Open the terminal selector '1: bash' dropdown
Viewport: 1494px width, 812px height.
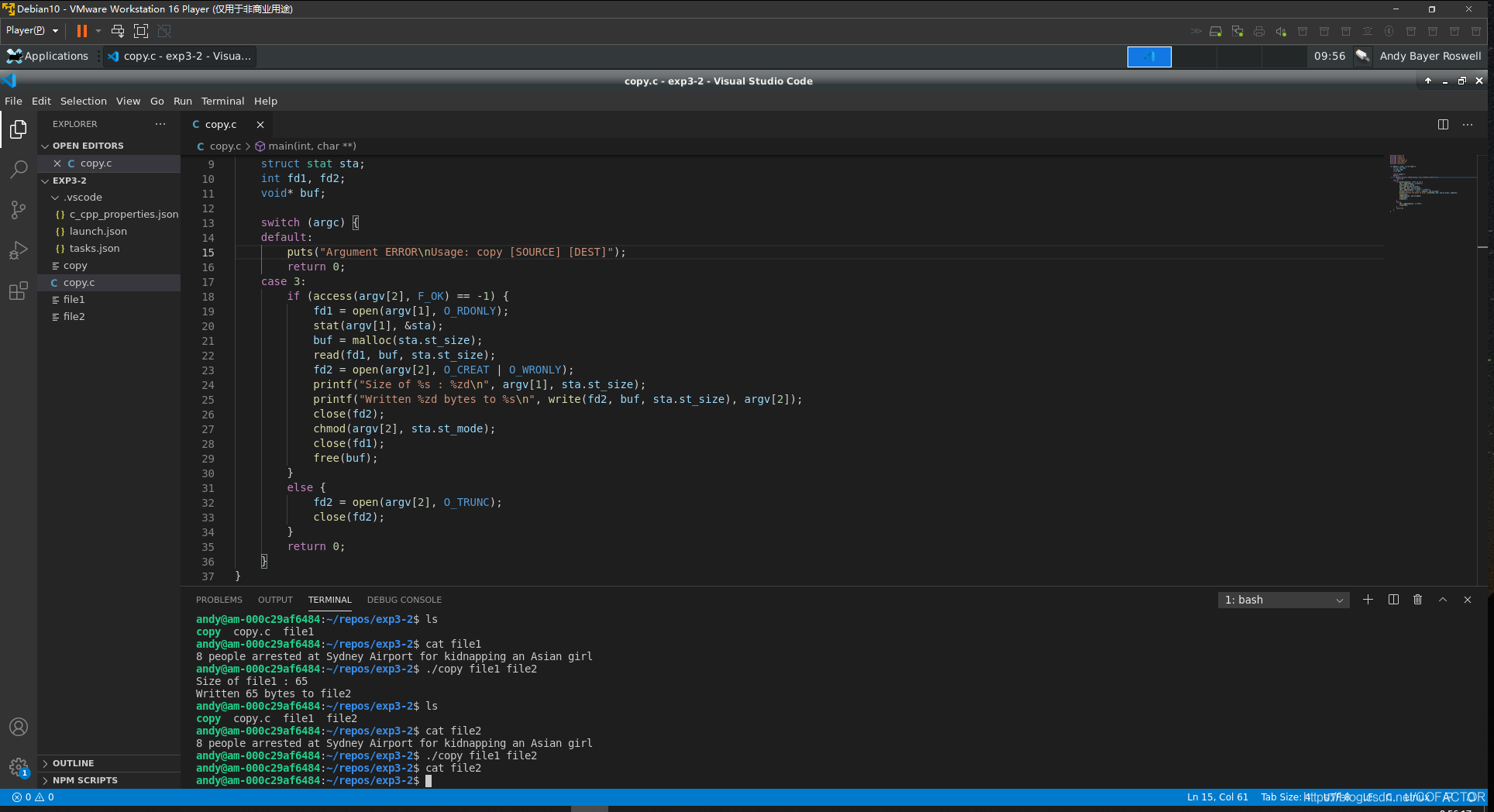click(x=1283, y=600)
